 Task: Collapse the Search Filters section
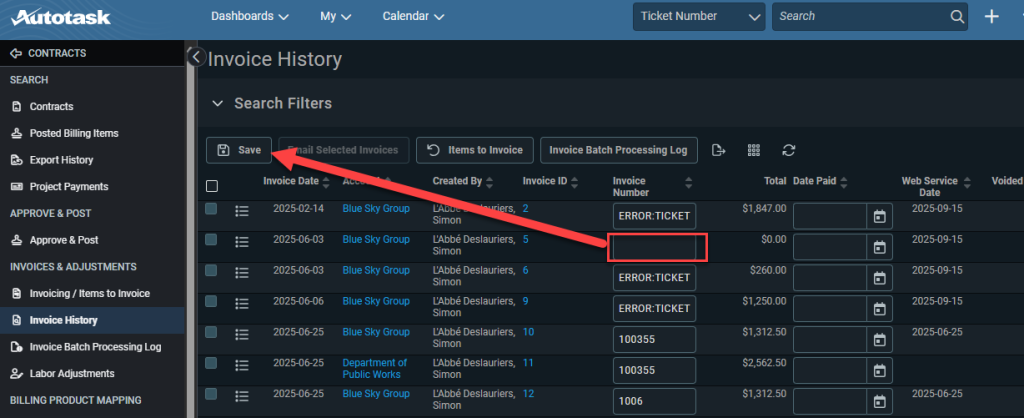(x=219, y=103)
